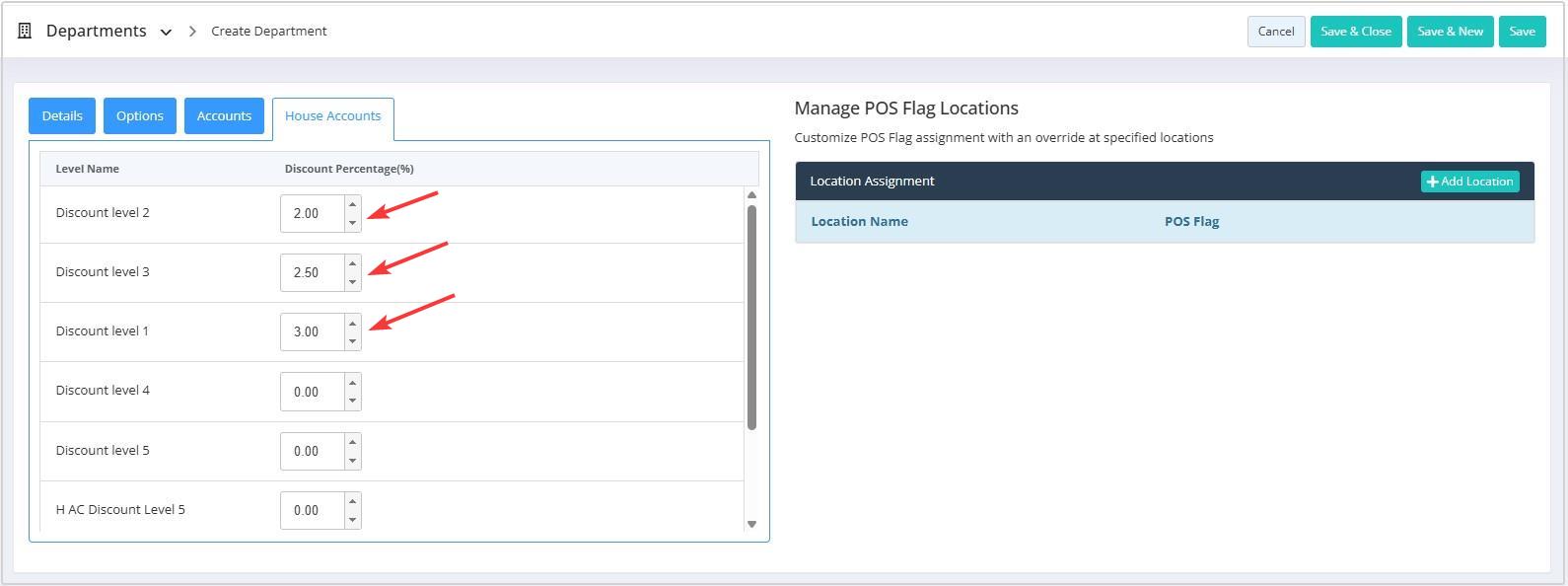Click scroll-up arrow of discount list
Screen dimensions: 1568x586
(751, 195)
